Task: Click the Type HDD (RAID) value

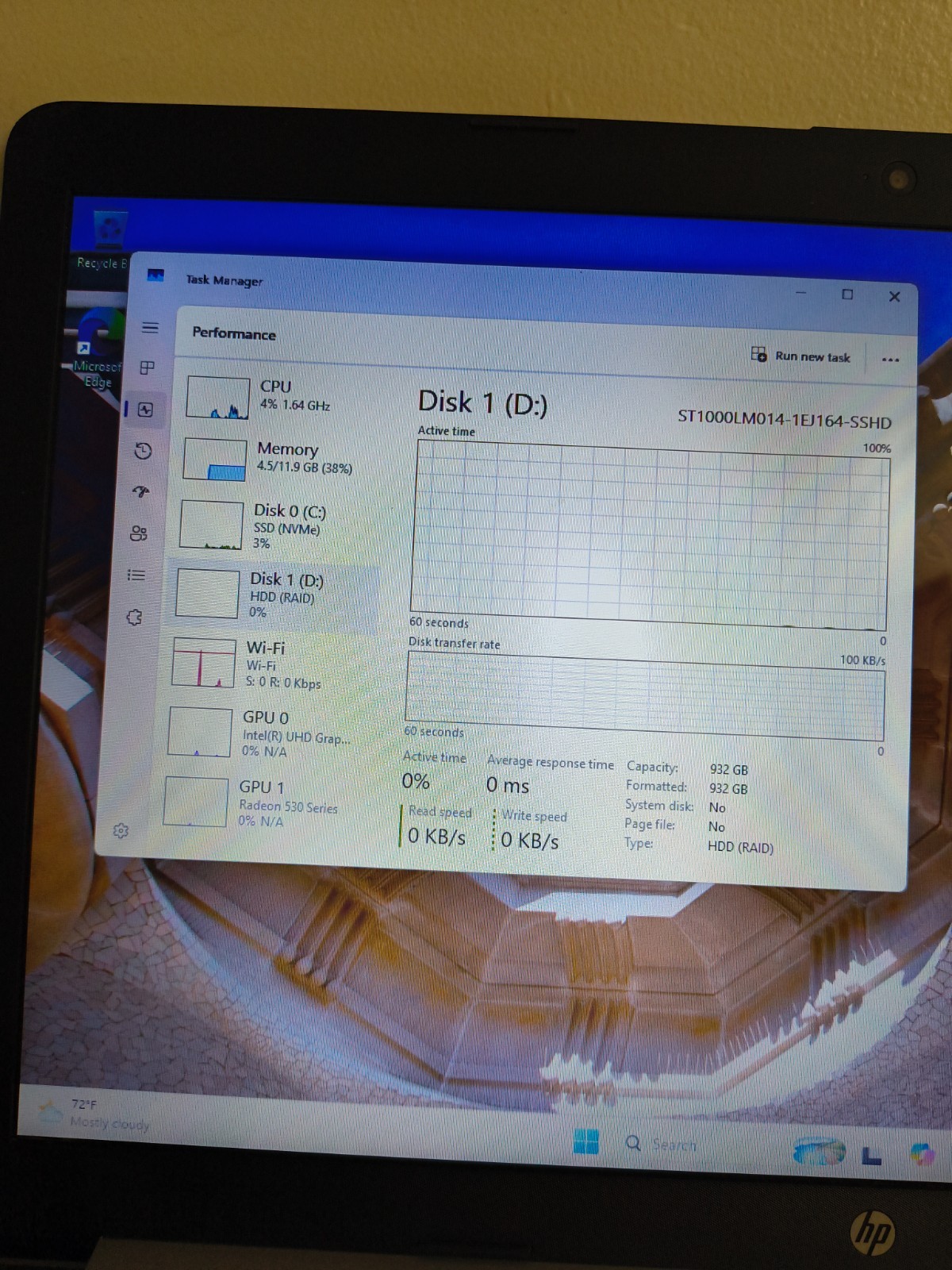Action: pos(740,847)
